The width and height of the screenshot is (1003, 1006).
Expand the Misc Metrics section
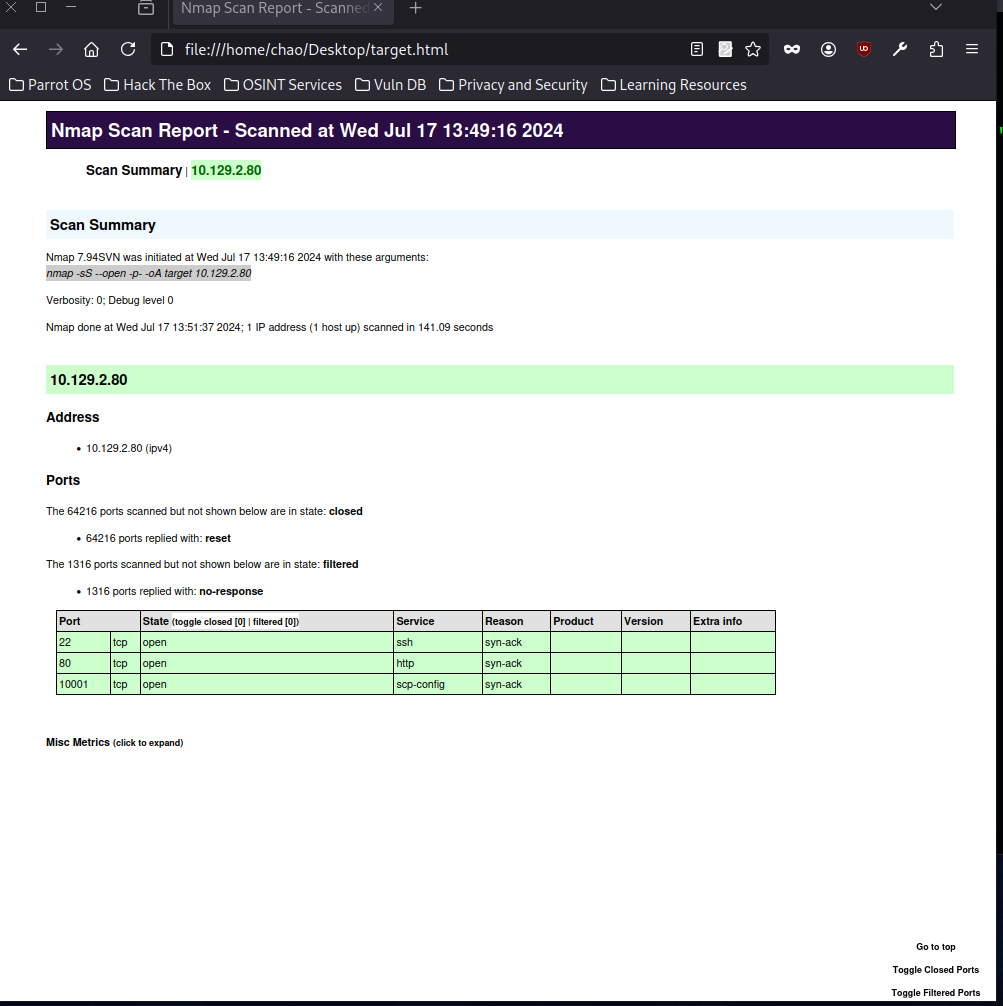click(114, 742)
